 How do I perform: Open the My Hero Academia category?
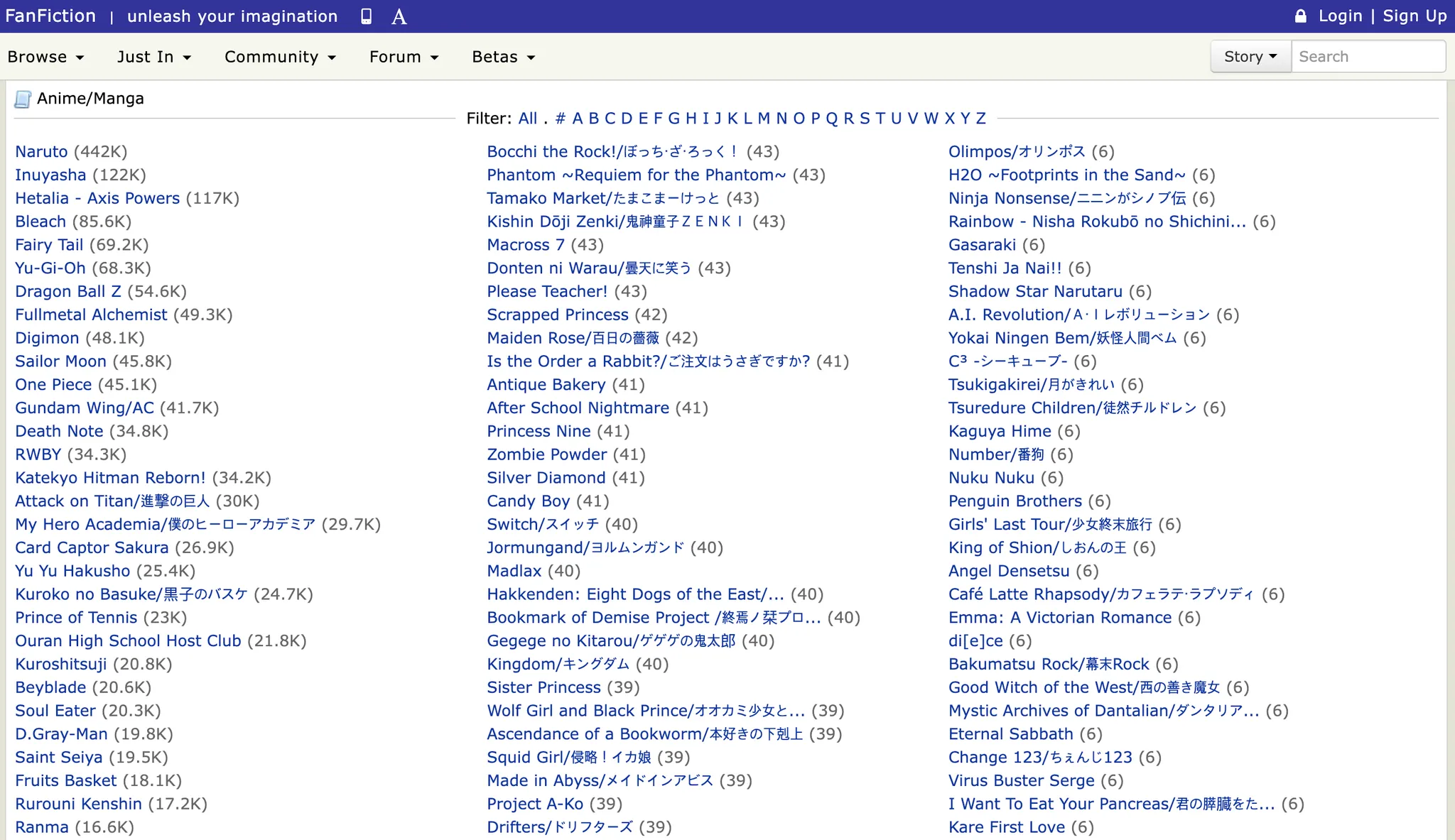click(165, 525)
